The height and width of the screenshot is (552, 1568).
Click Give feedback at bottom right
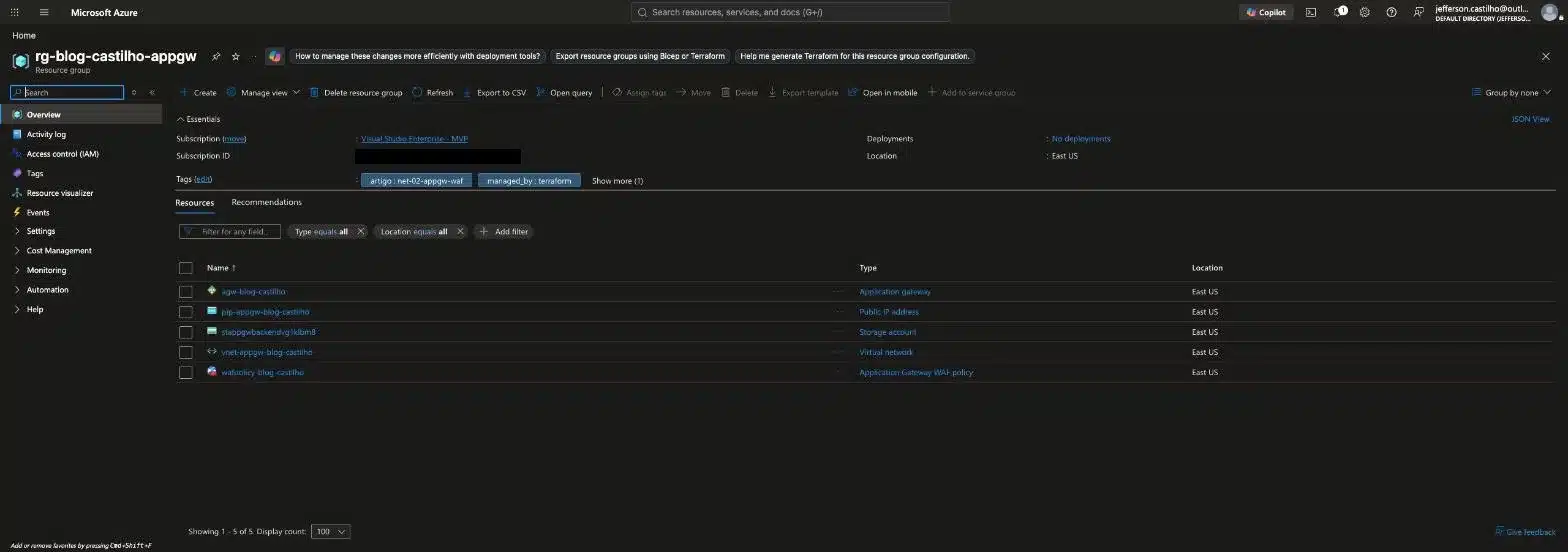coord(1525,532)
